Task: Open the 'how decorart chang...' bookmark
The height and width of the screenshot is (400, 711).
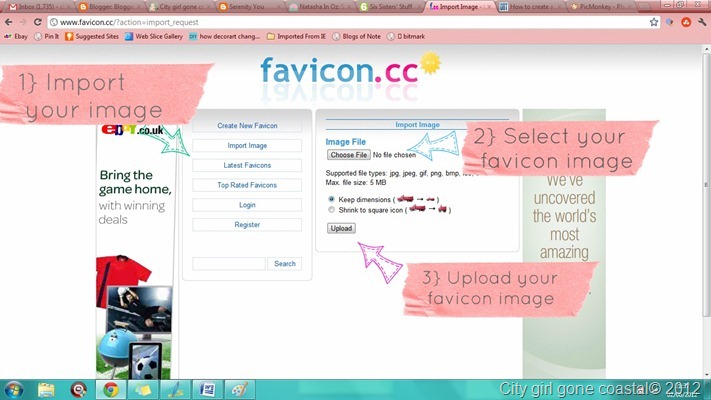Action: 224,36
